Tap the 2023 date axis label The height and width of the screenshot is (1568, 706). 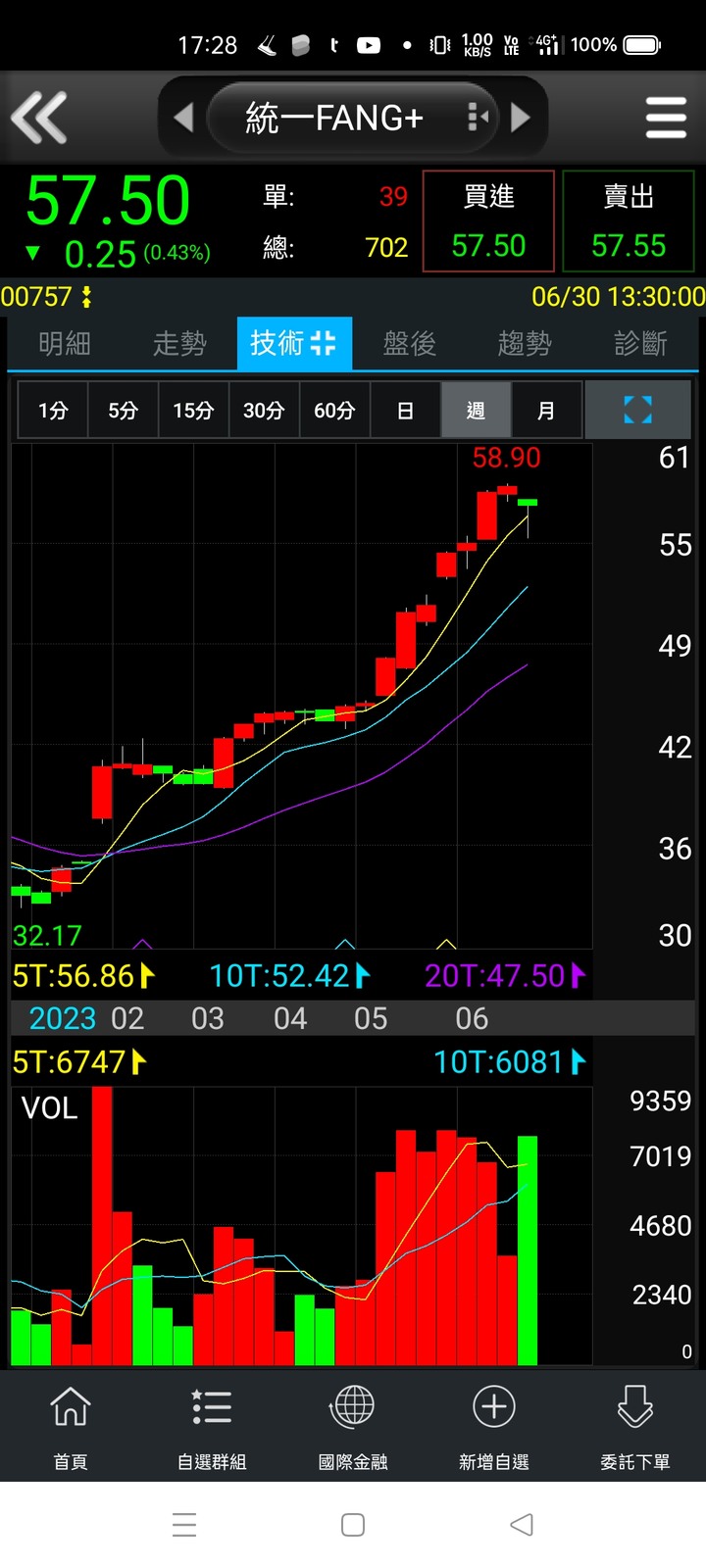pyautogui.click(x=63, y=1019)
